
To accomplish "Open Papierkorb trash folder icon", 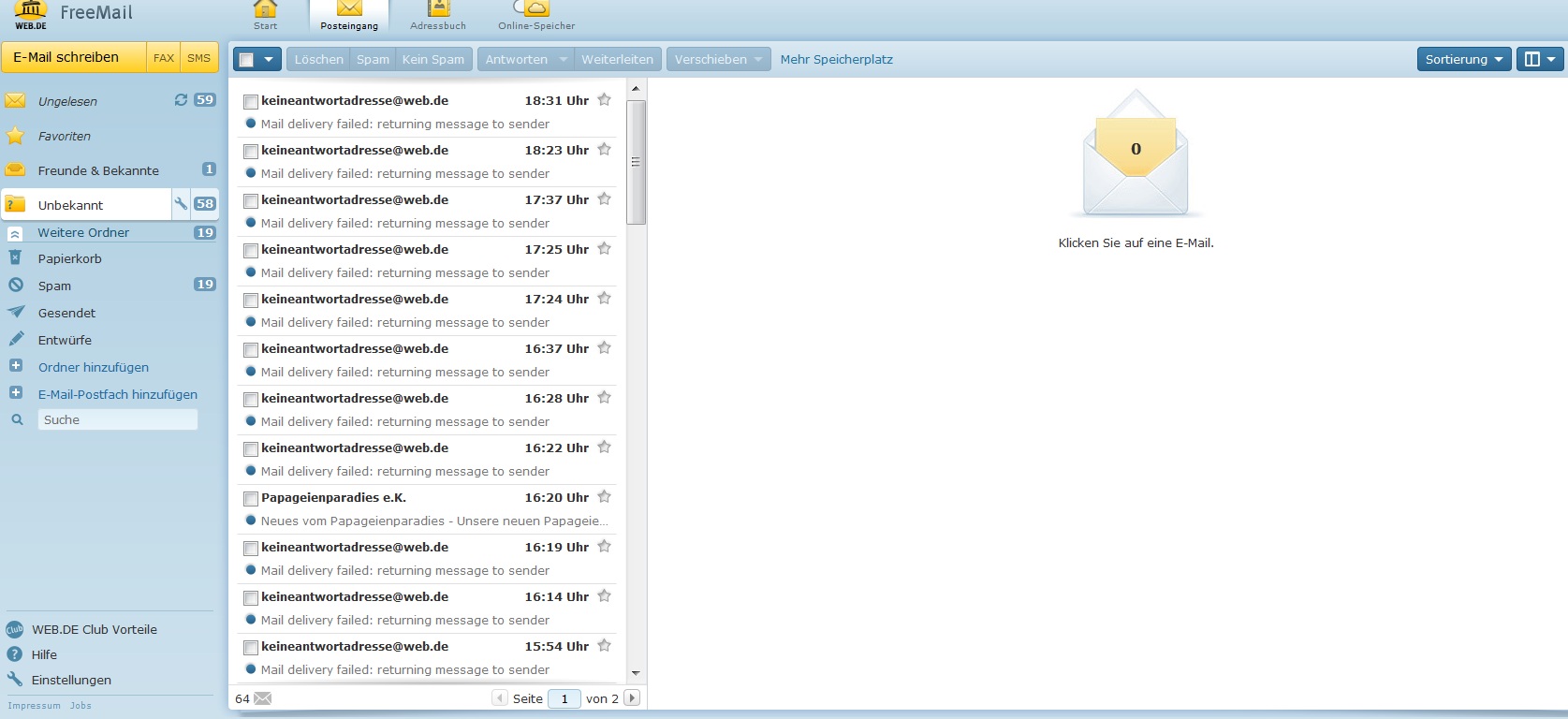I will coord(15,257).
